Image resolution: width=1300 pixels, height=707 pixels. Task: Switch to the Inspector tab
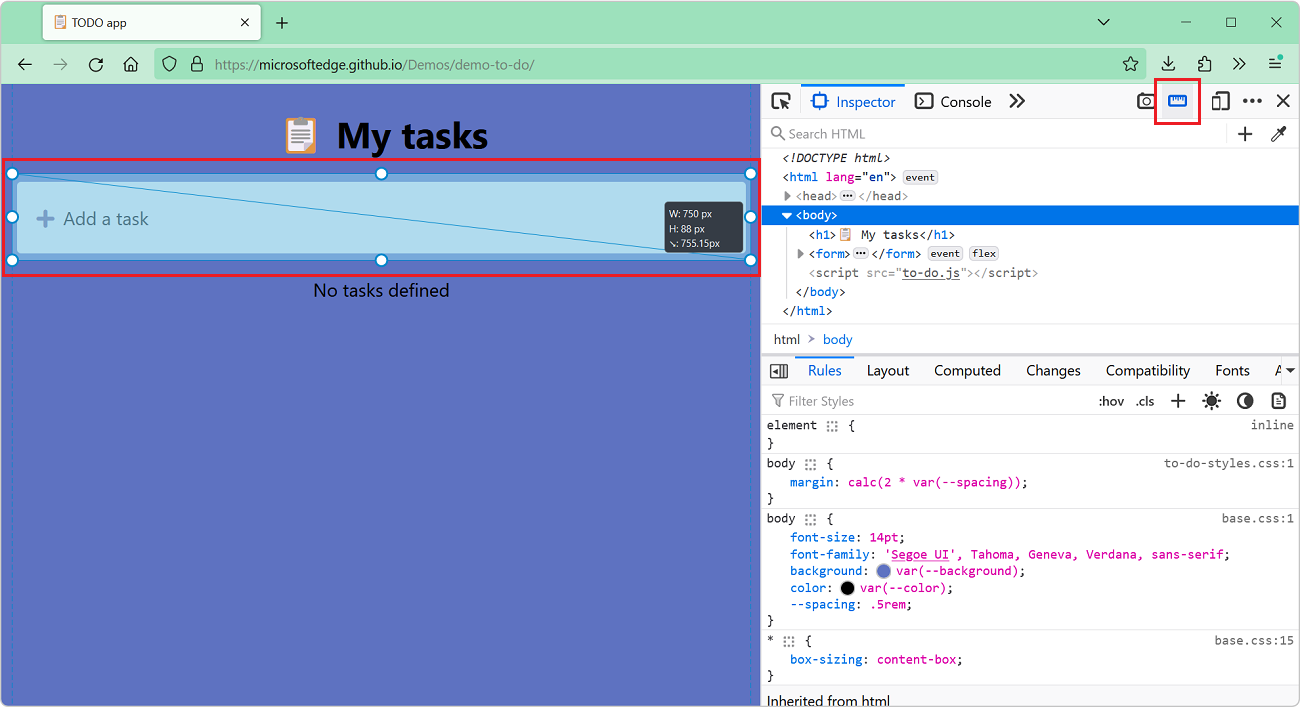[853, 101]
